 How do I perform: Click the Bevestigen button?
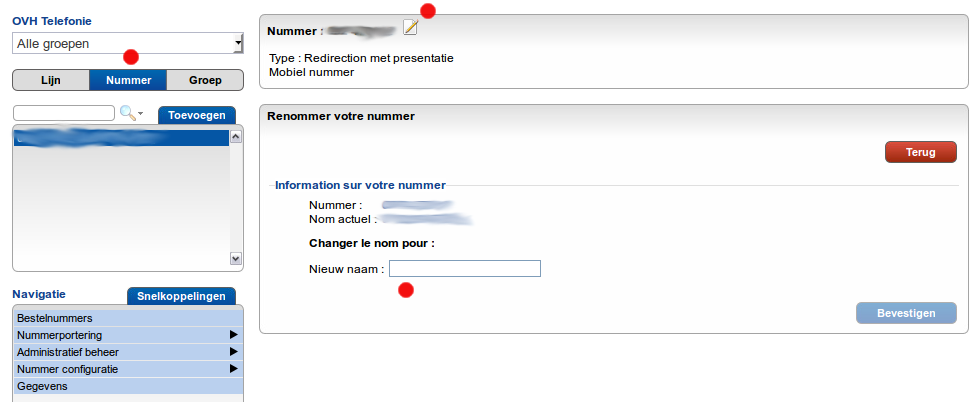905,313
